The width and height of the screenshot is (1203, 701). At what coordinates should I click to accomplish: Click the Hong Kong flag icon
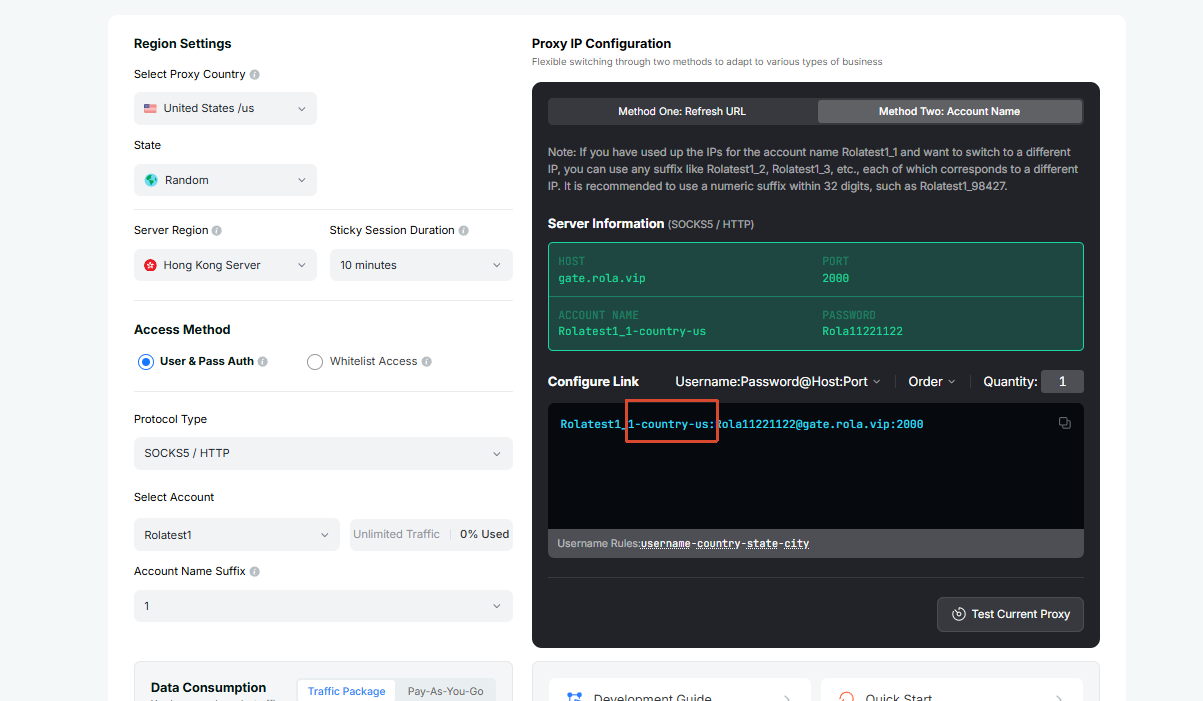click(150, 265)
